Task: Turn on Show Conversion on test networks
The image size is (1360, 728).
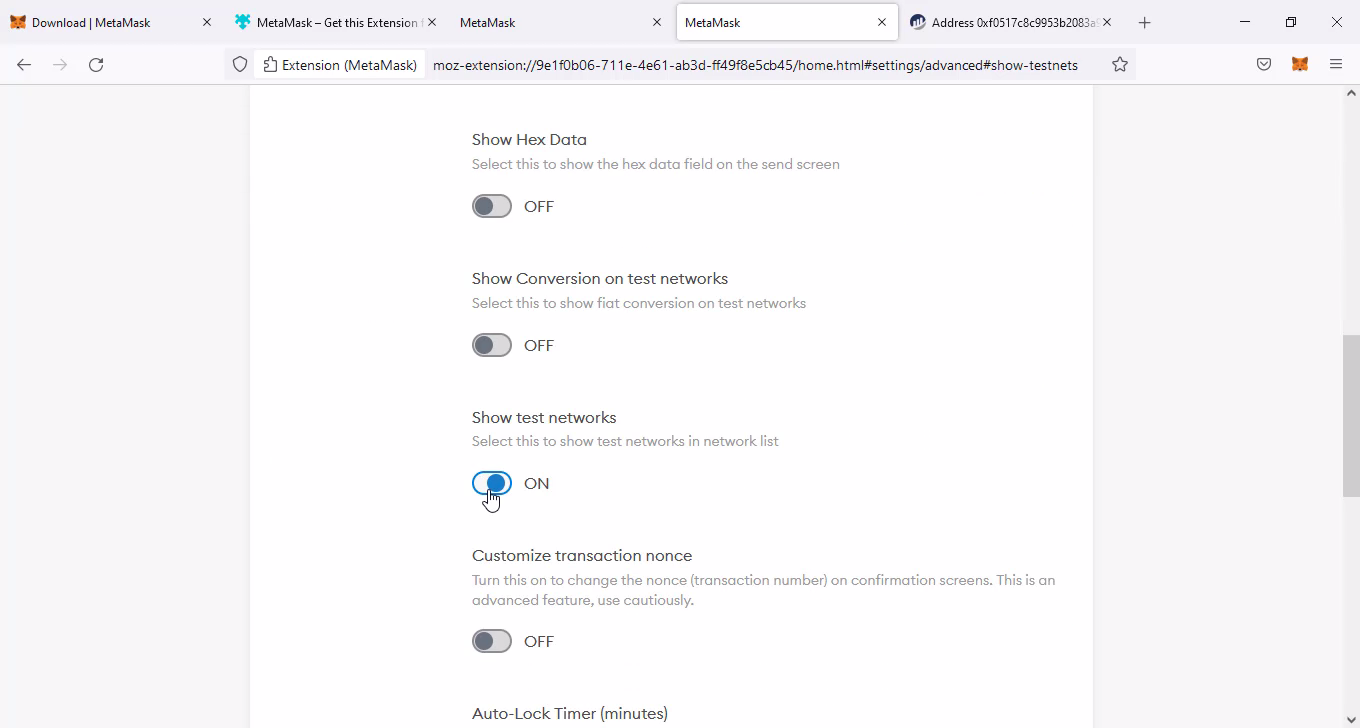Action: pyautogui.click(x=492, y=345)
